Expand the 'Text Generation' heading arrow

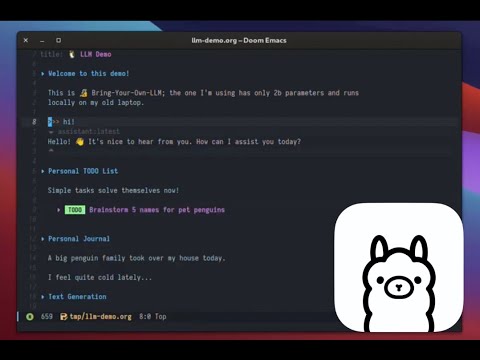coord(43,297)
